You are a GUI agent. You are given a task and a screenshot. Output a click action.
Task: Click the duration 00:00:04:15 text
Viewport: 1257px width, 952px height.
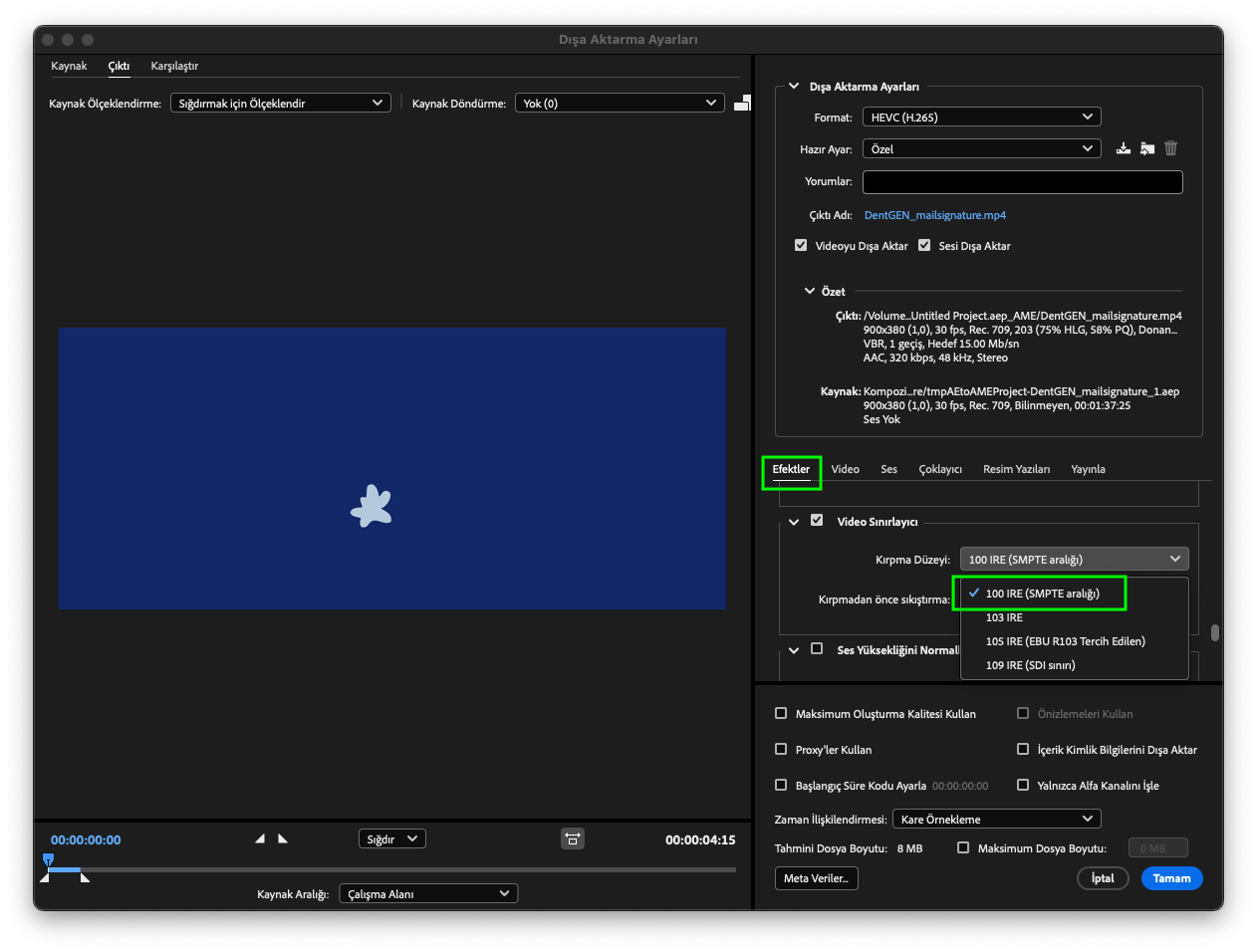pos(700,839)
